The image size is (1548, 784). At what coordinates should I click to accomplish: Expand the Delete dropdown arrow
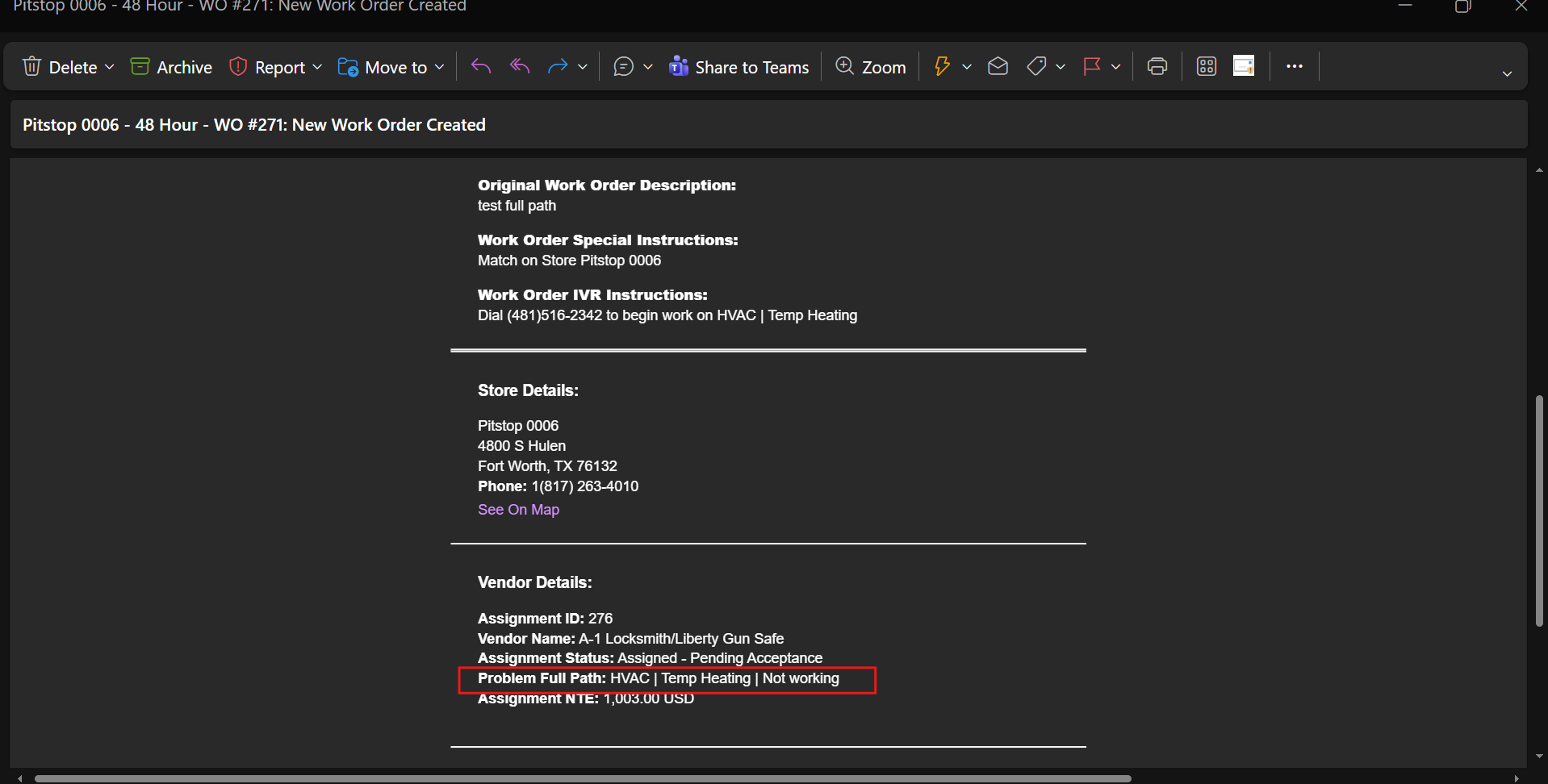[110, 67]
